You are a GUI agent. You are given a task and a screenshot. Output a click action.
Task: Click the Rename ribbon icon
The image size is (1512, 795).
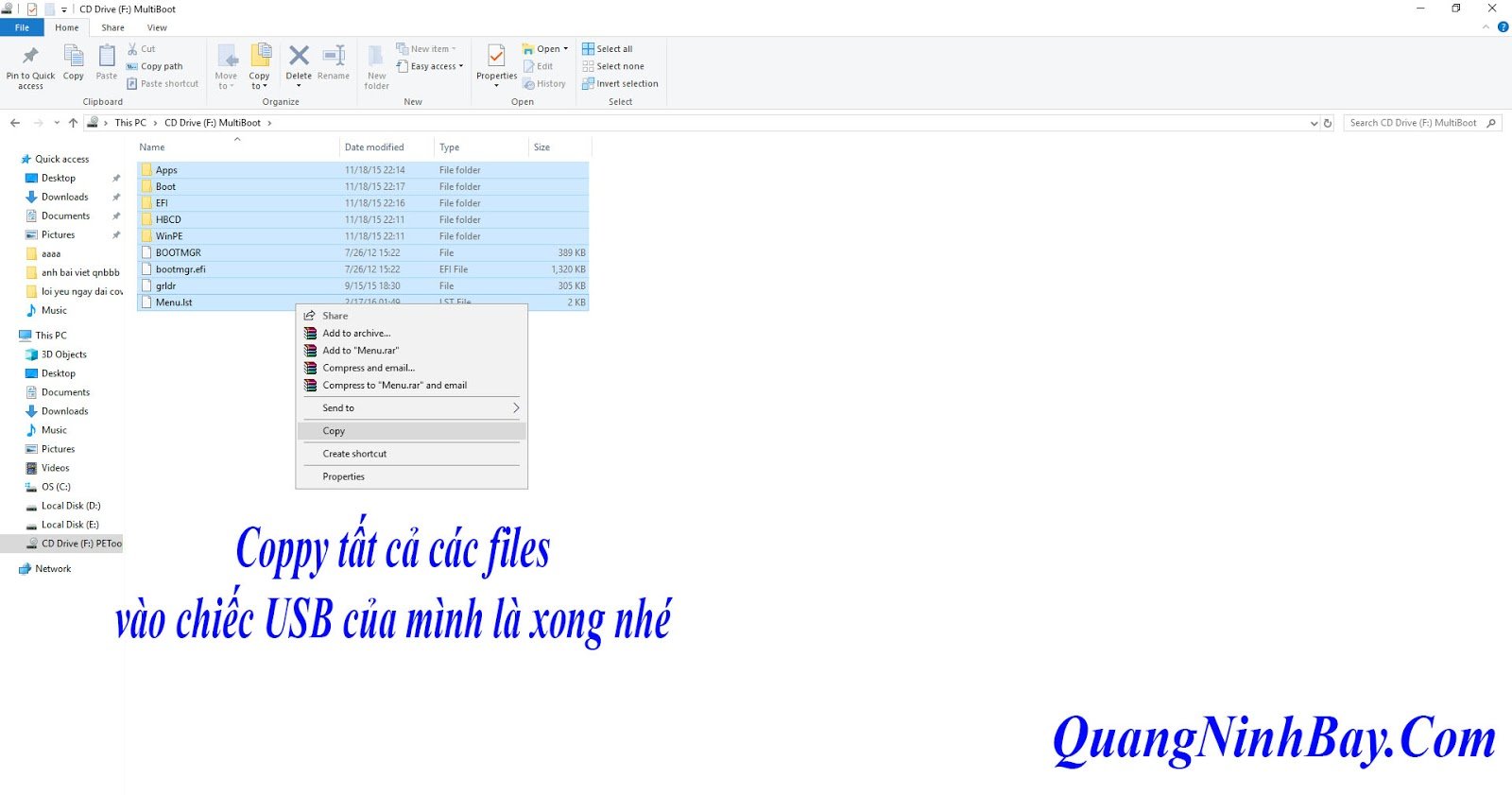point(334,56)
